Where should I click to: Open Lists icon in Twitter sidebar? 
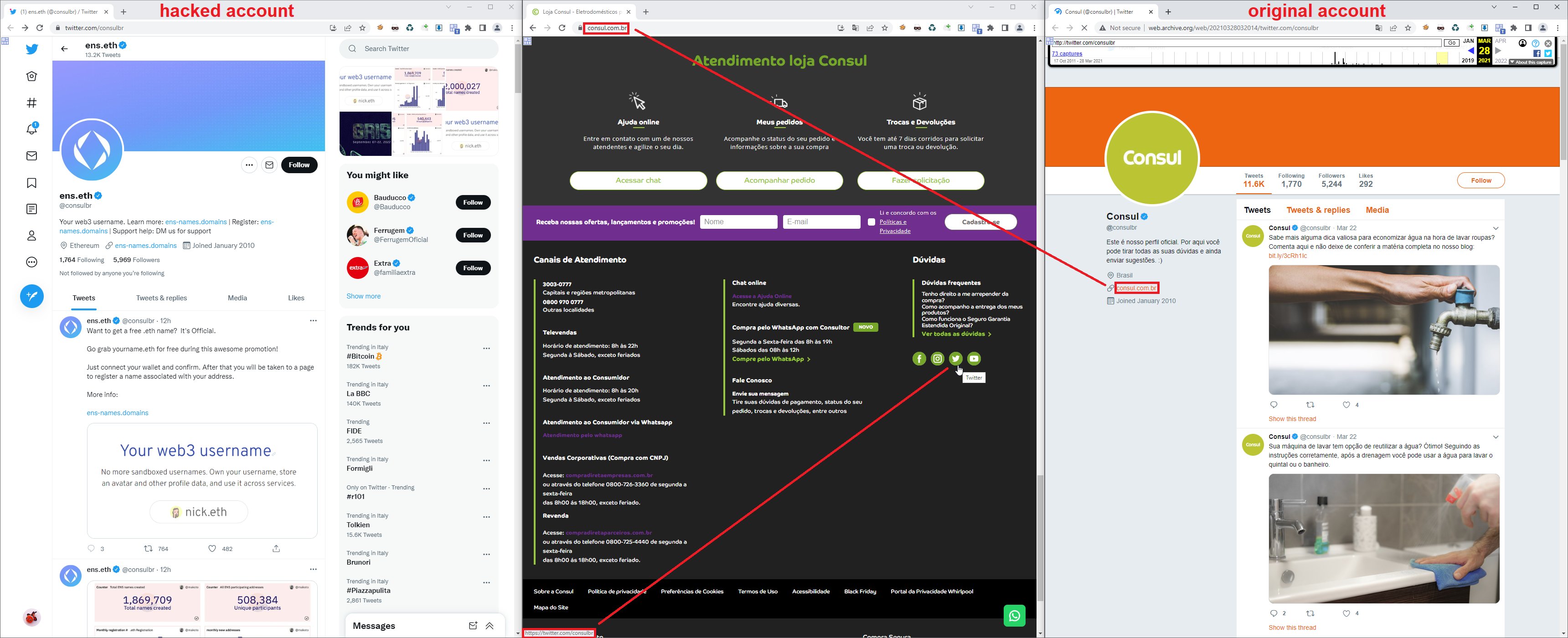31,209
